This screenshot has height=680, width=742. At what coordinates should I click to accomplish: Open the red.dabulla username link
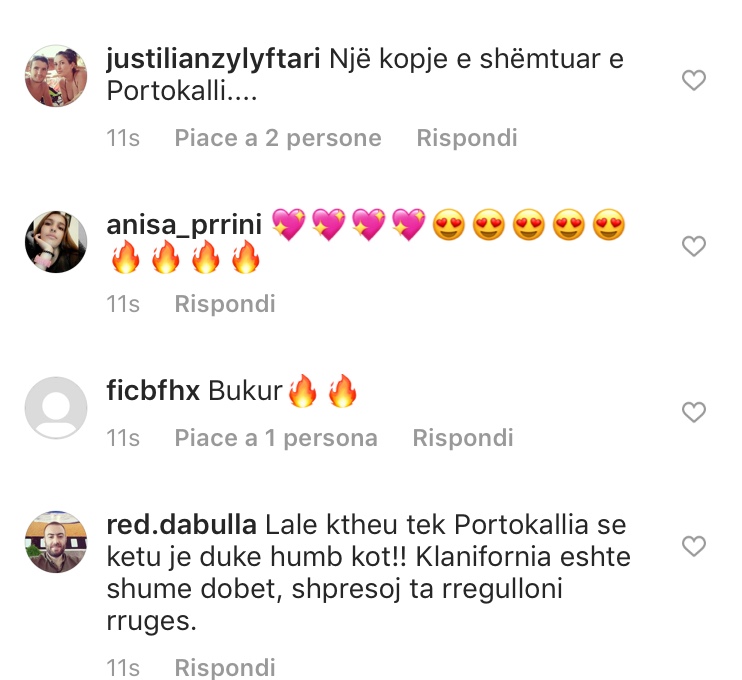click(x=182, y=525)
